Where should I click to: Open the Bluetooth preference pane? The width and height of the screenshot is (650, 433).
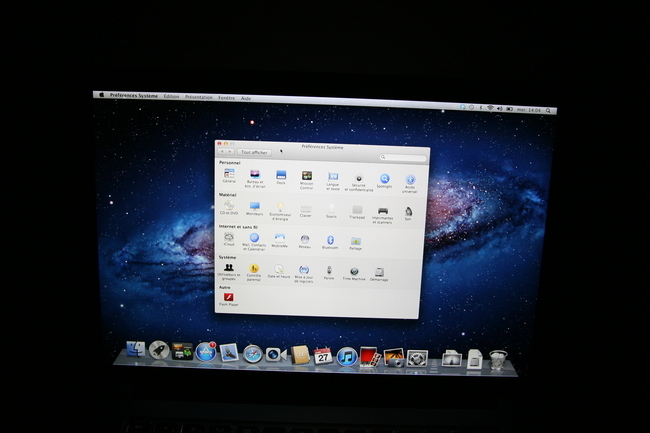[330, 242]
